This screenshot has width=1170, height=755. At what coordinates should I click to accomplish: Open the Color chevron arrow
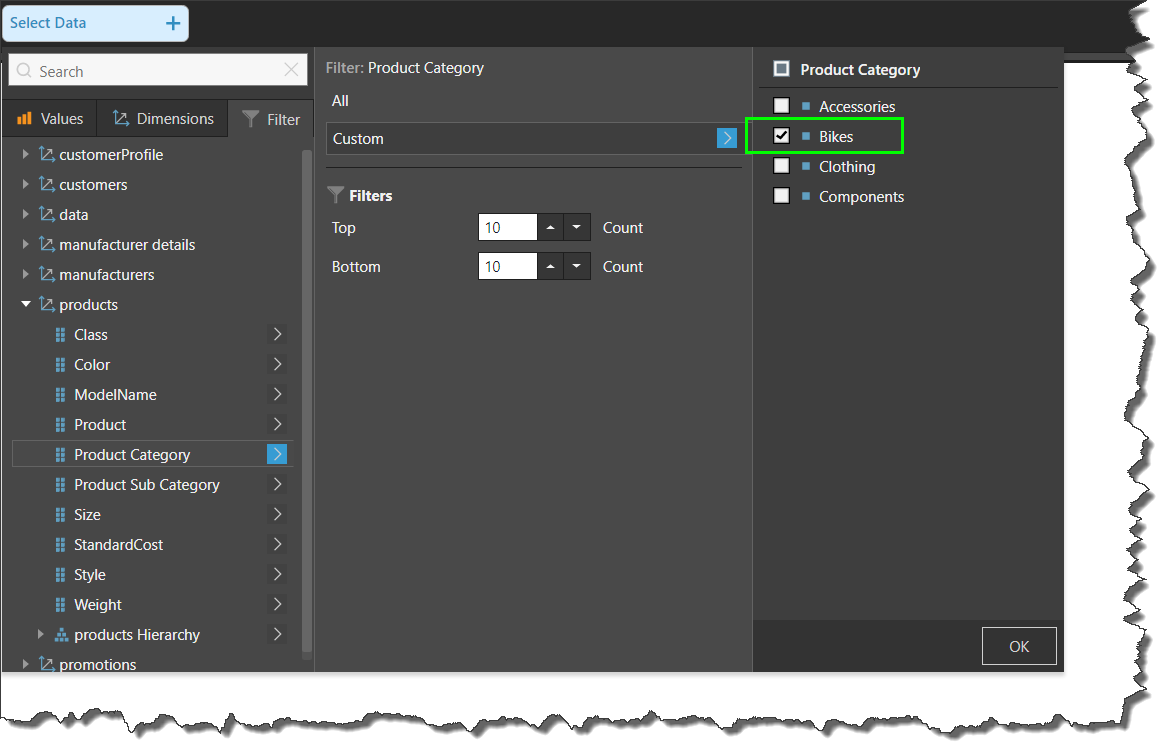coord(277,364)
